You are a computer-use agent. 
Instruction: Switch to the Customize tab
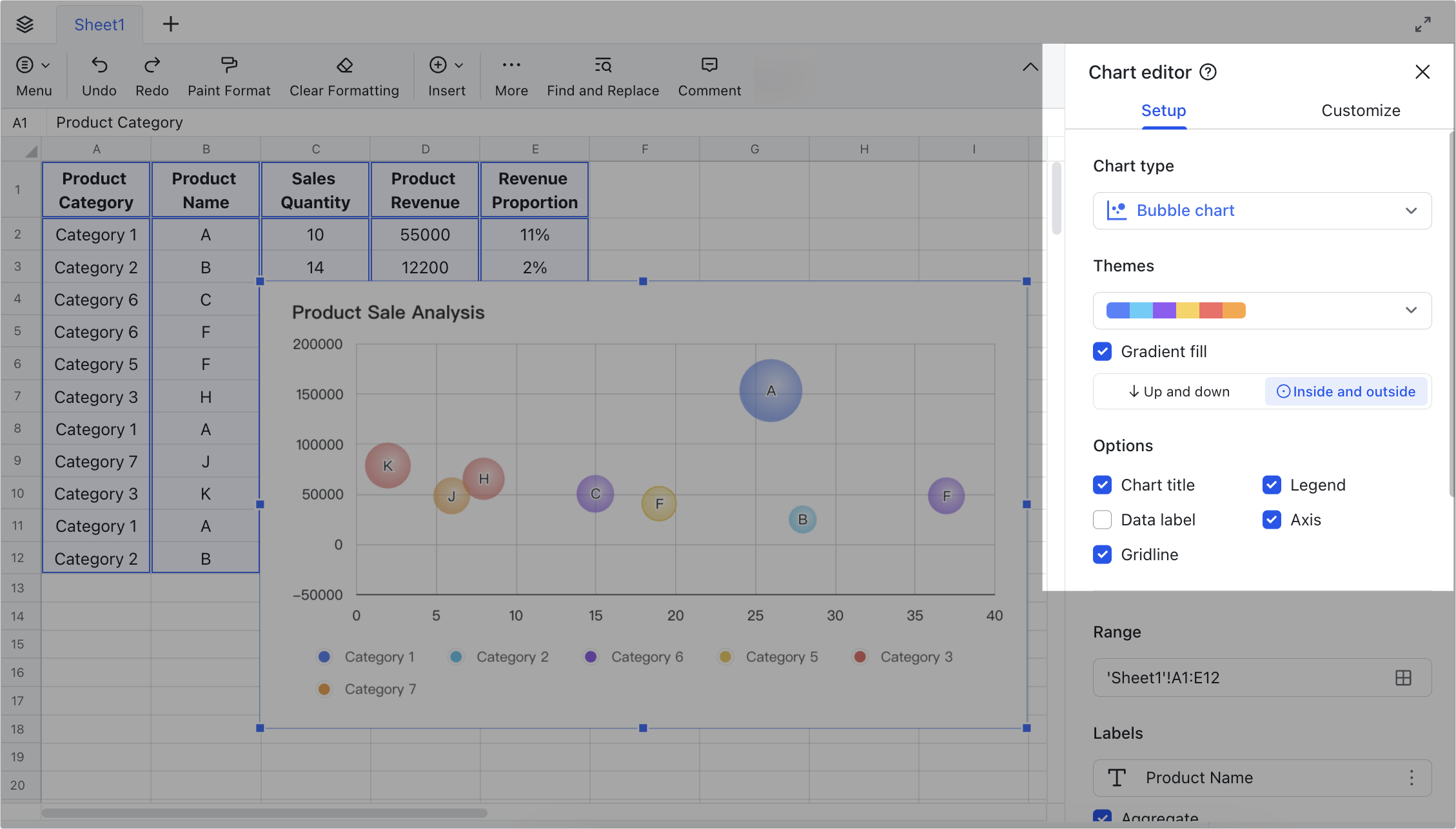[x=1361, y=110]
